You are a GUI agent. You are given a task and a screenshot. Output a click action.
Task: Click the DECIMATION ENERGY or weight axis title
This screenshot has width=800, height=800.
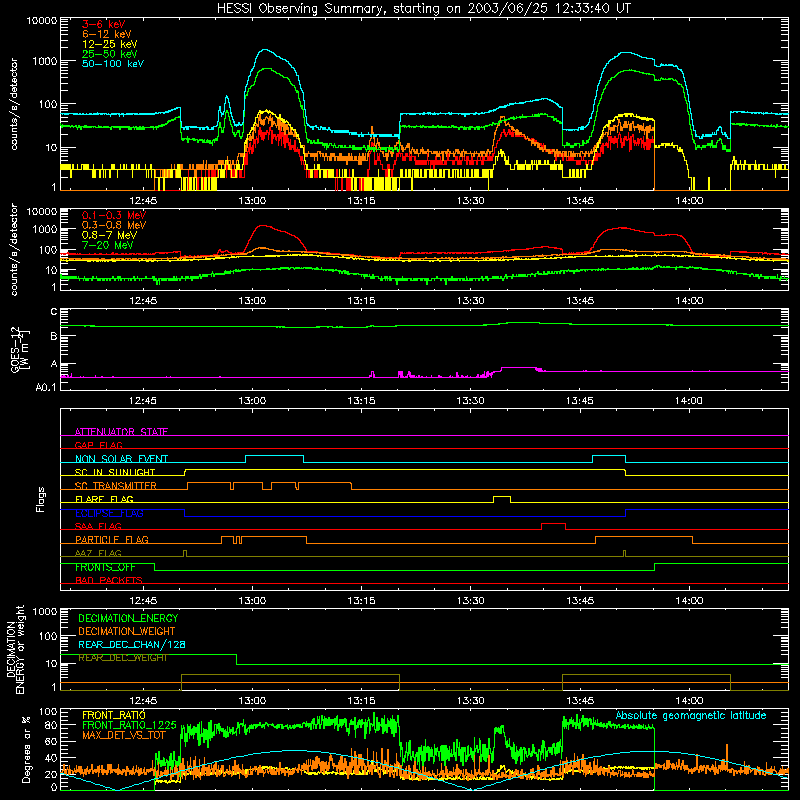(x=15, y=649)
